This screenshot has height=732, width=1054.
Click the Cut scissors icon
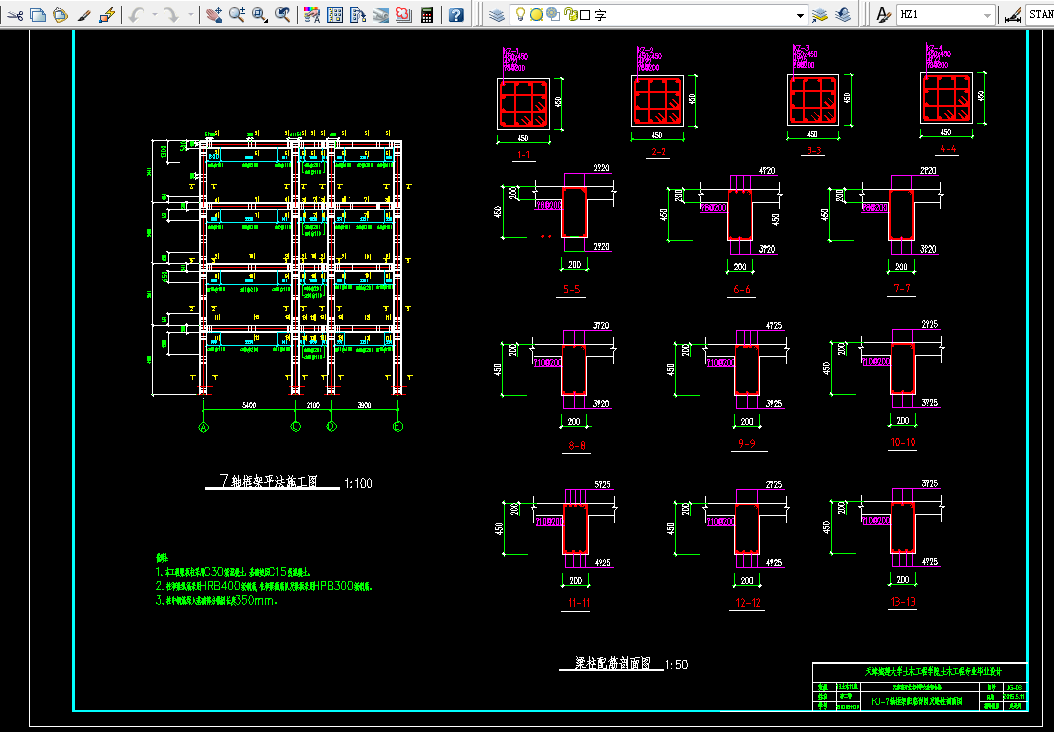15,14
